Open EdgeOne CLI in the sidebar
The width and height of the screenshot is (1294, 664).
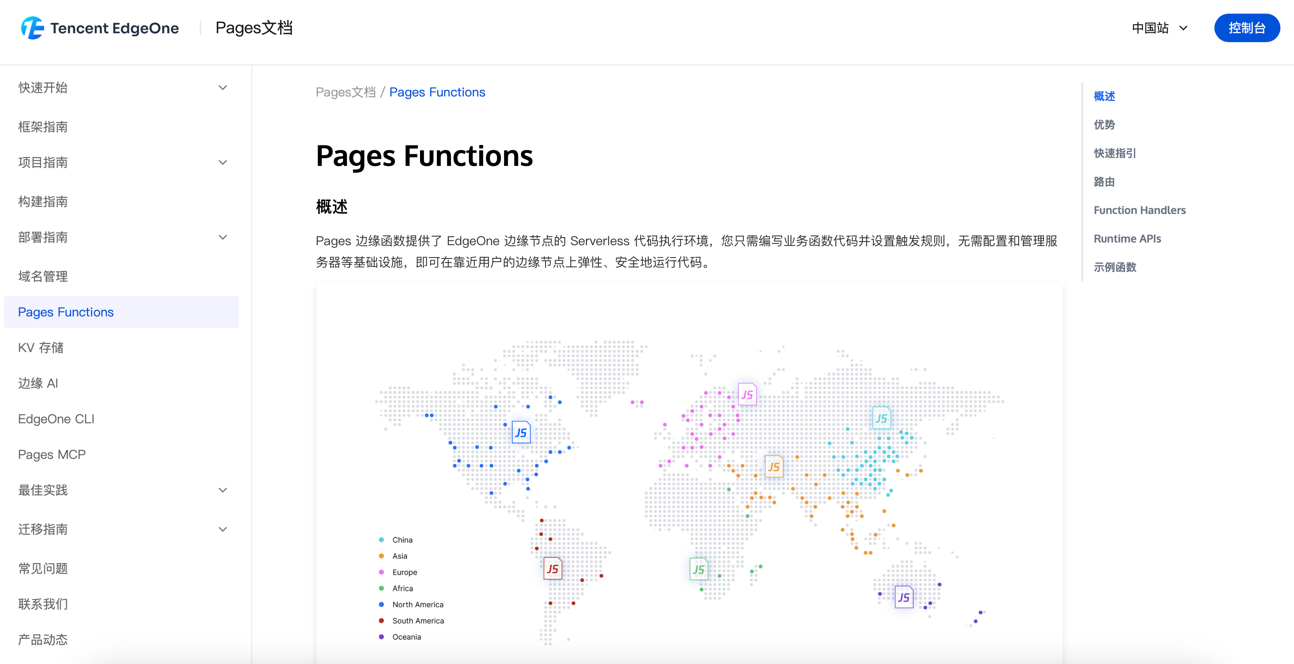(56, 419)
